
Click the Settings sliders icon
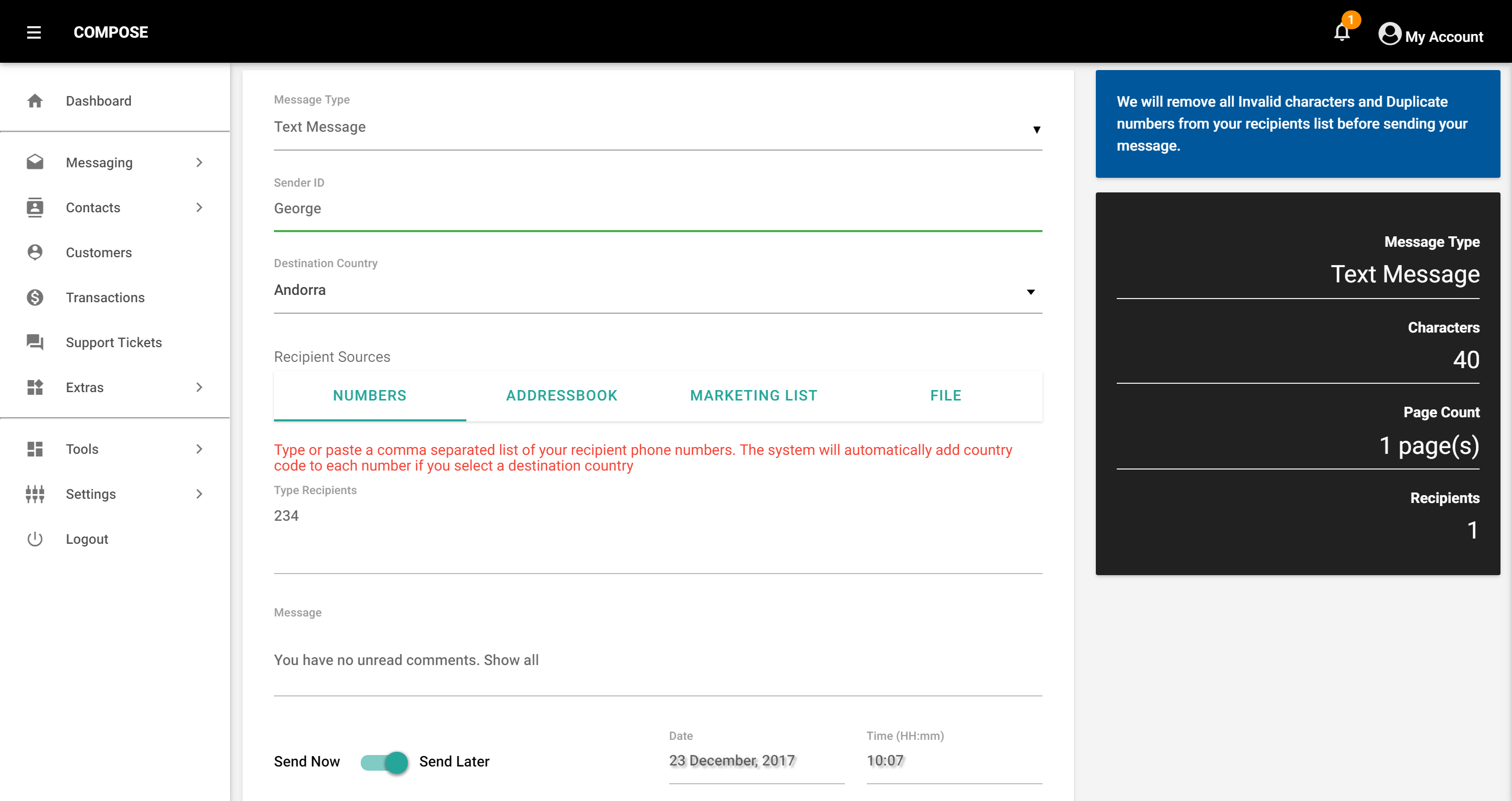(35, 494)
